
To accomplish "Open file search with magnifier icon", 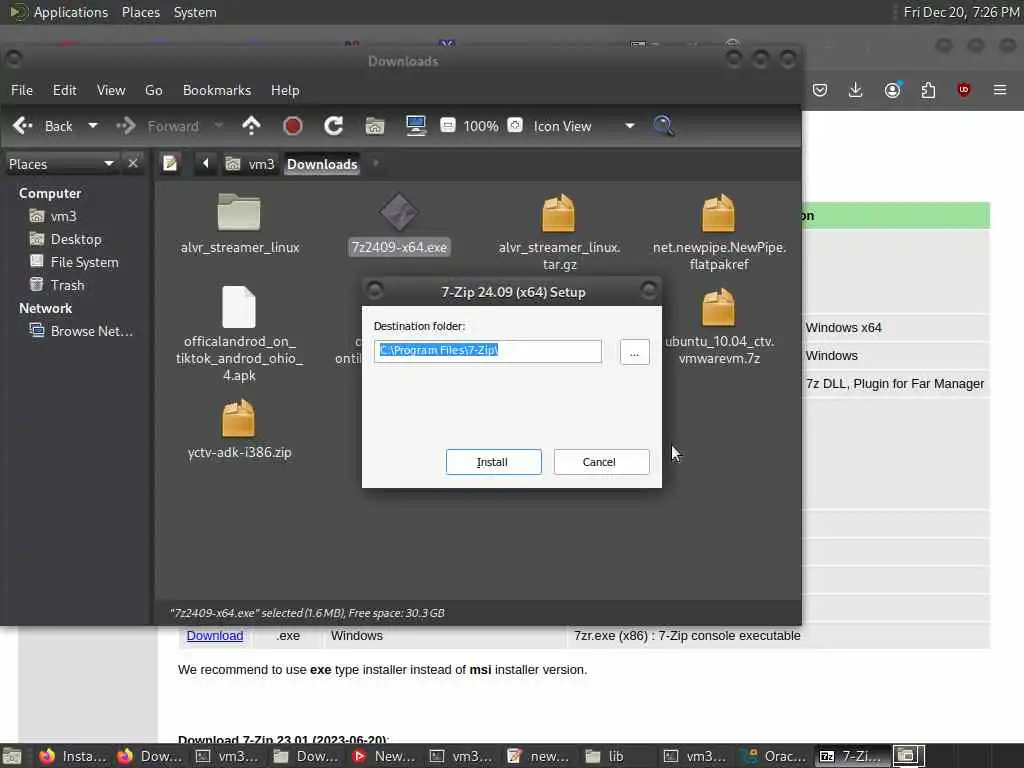I will pos(664,125).
